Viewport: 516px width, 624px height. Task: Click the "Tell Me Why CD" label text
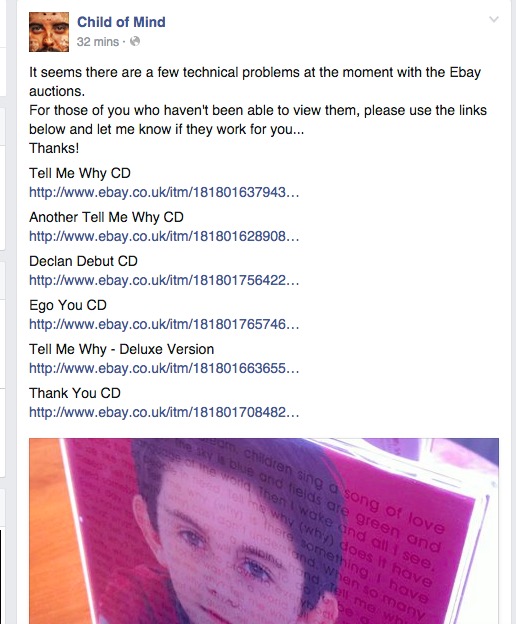tap(80, 174)
